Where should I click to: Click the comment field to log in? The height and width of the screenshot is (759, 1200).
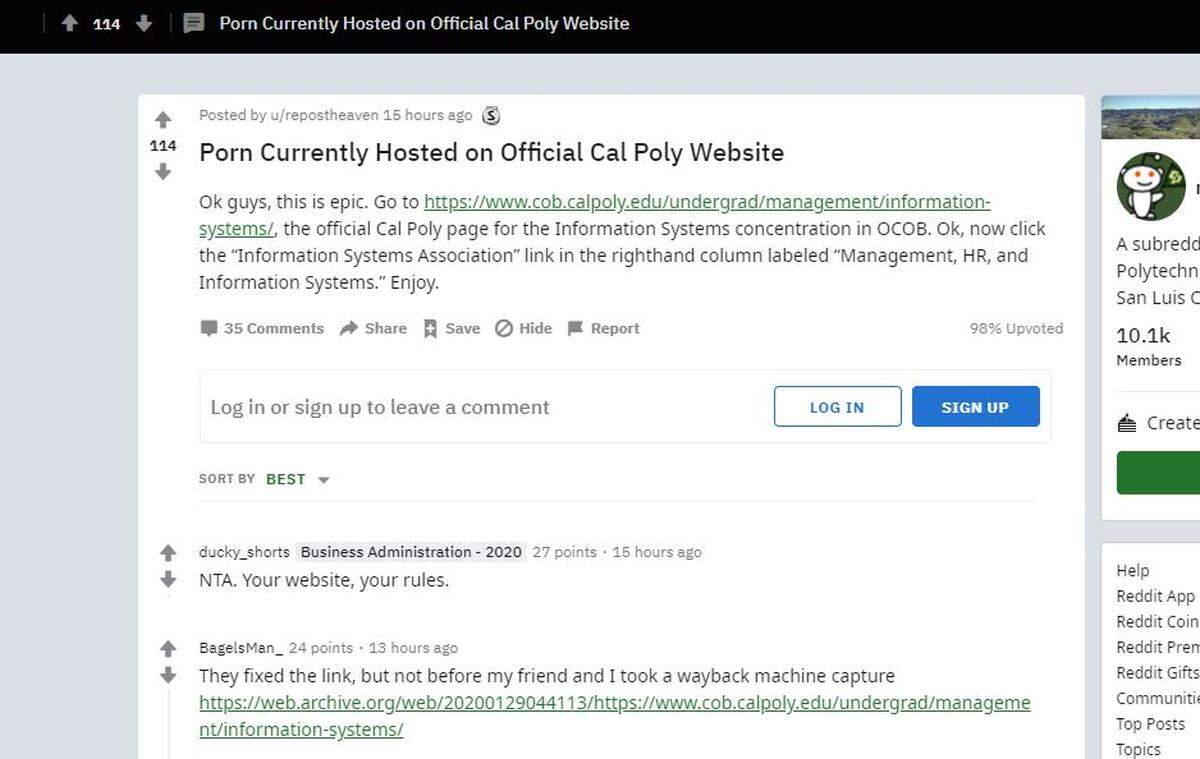click(625, 407)
